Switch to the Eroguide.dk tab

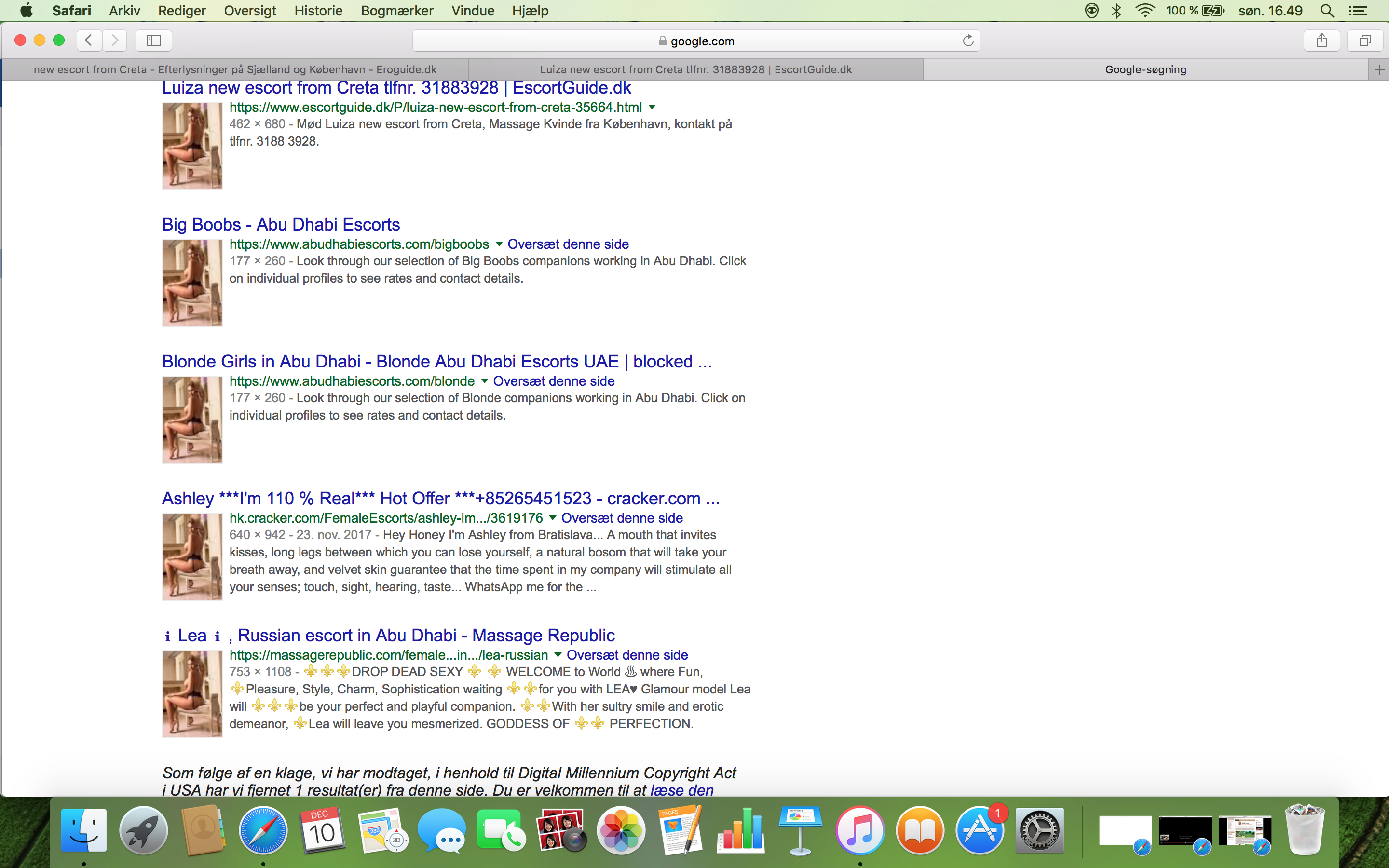tap(235, 69)
